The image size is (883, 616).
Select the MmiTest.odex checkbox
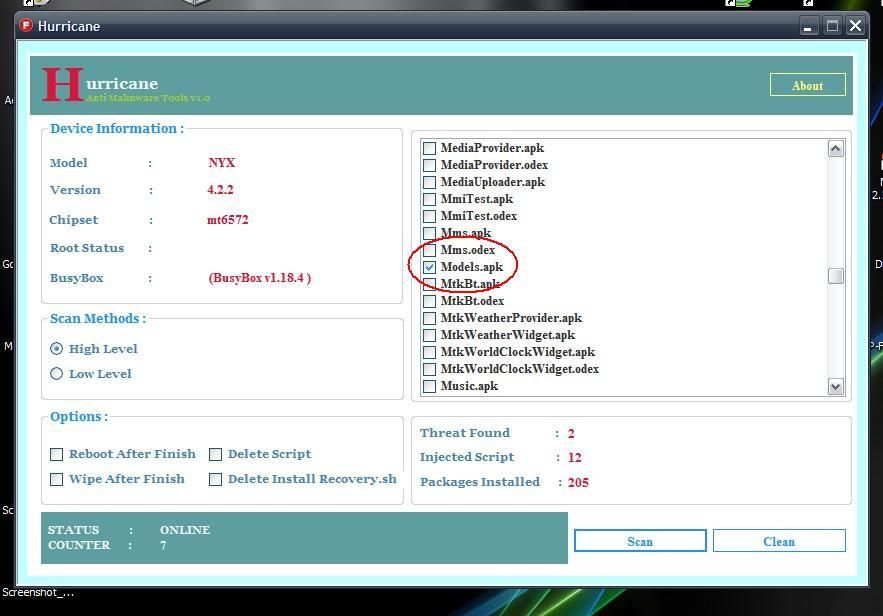point(430,216)
